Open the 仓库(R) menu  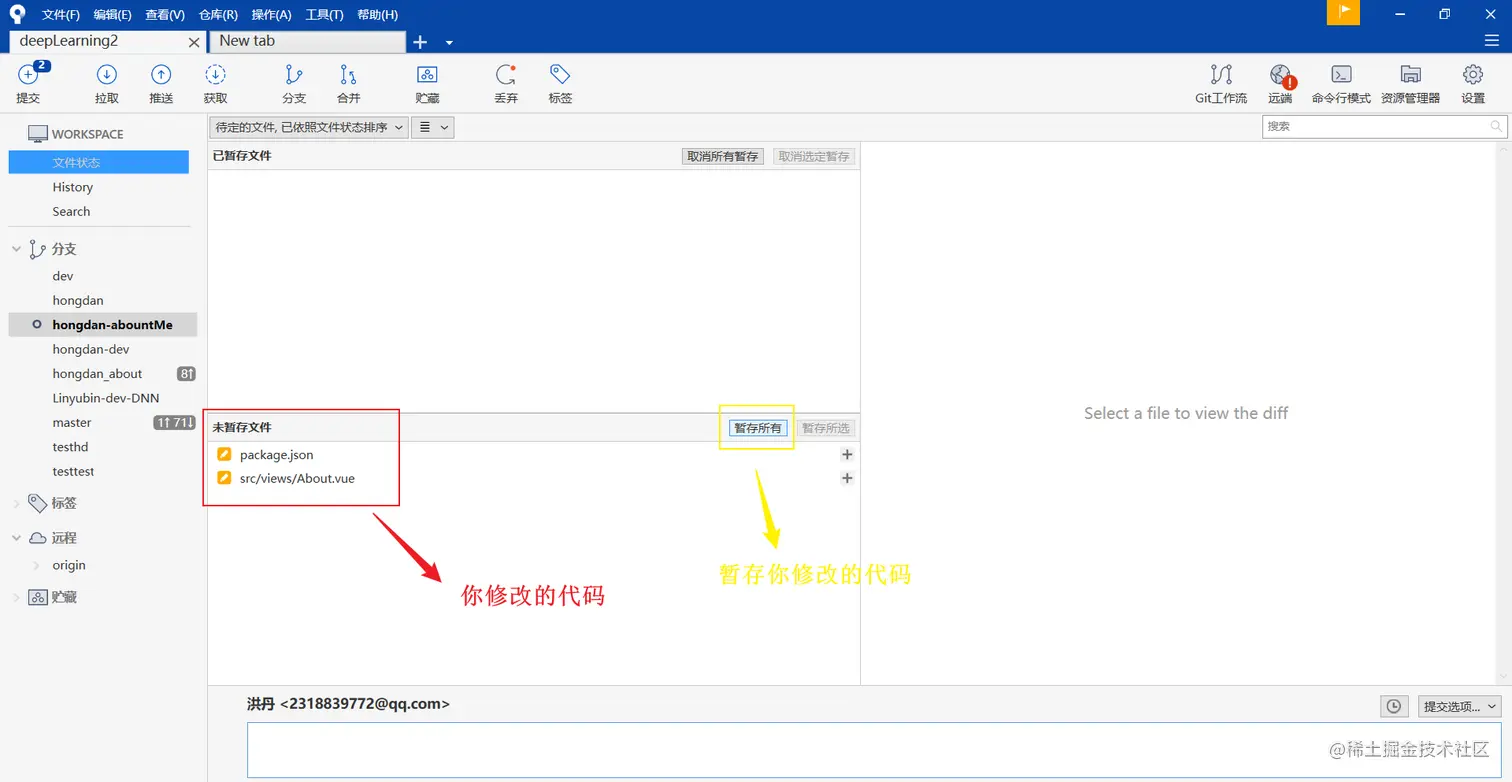pos(218,14)
